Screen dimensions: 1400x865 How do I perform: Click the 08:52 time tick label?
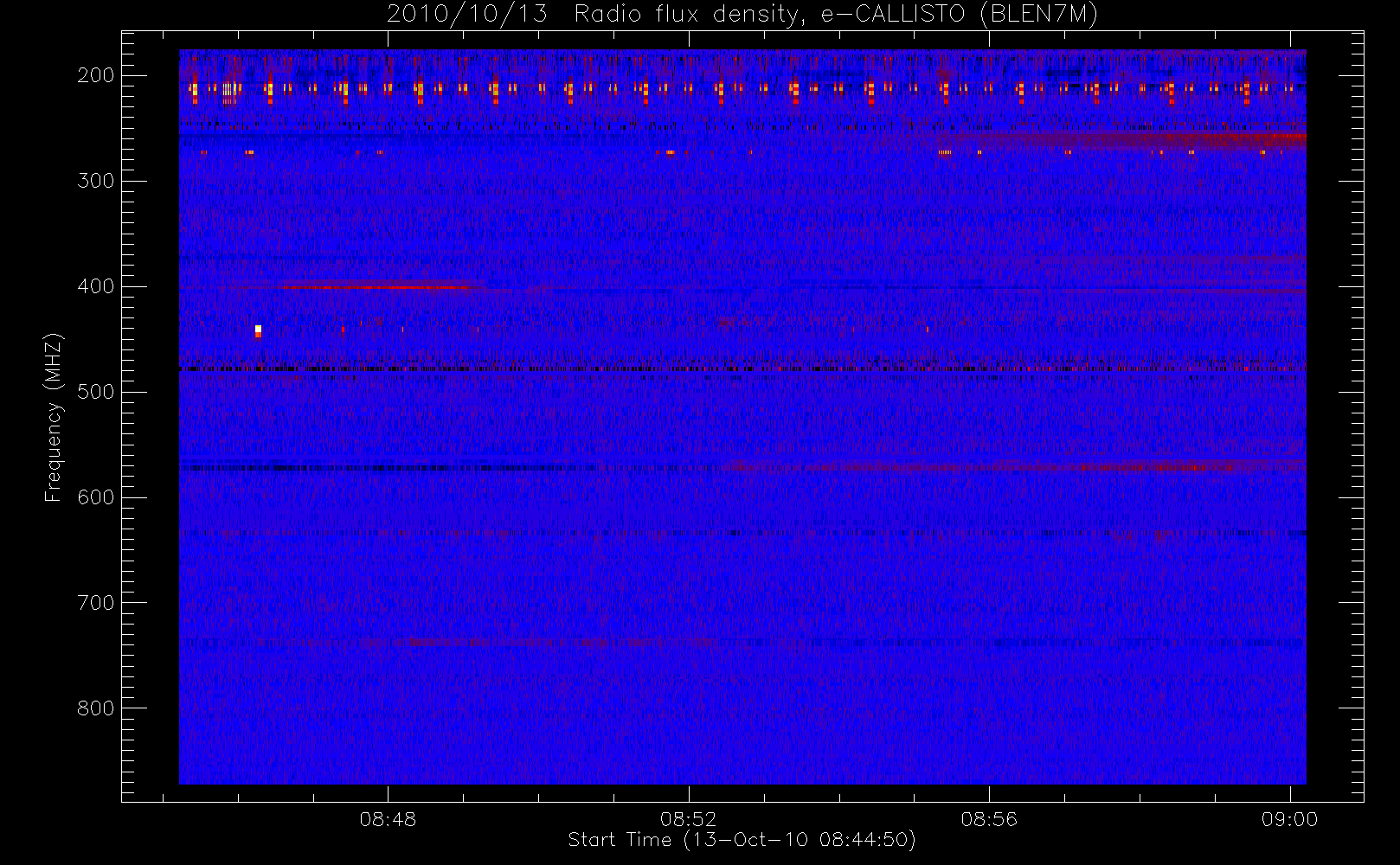click(689, 819)
